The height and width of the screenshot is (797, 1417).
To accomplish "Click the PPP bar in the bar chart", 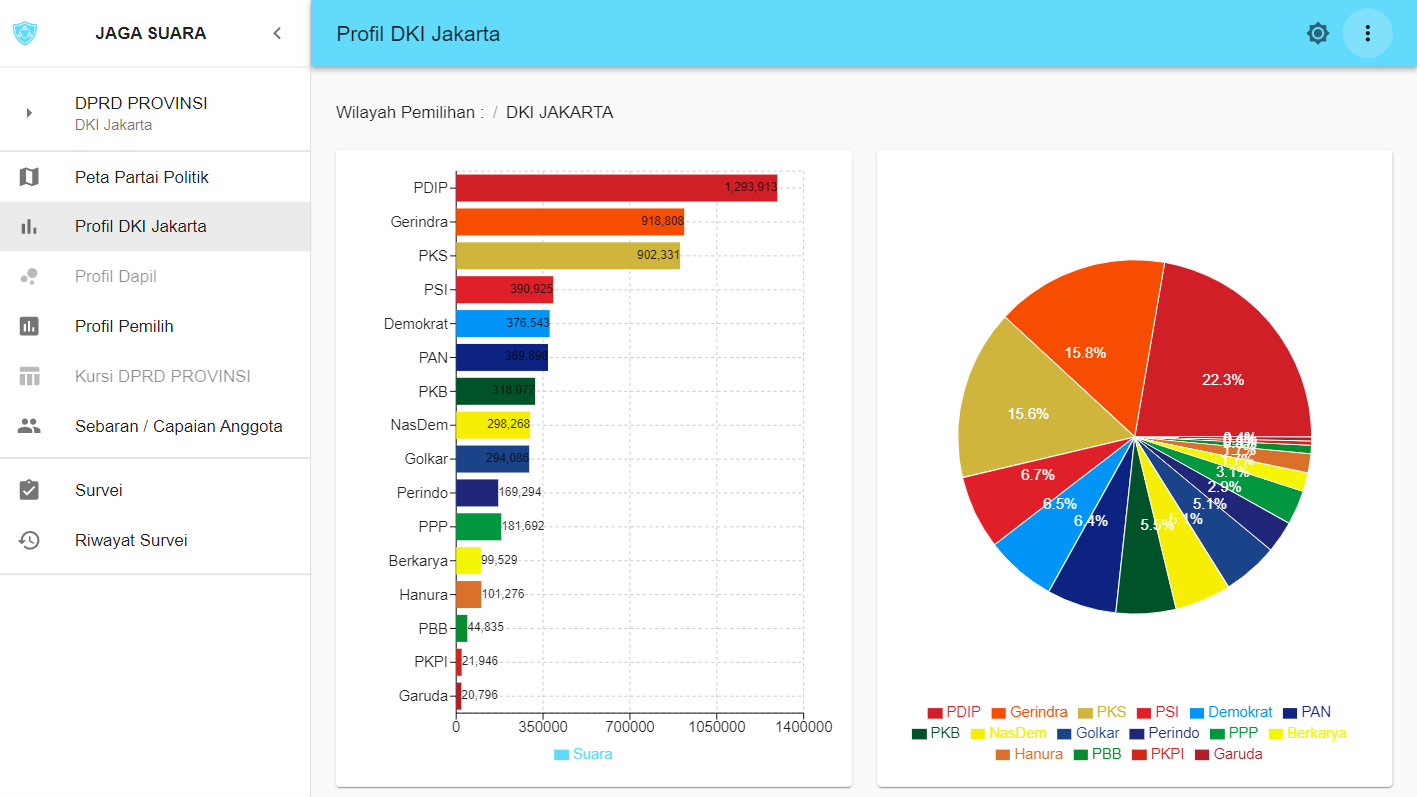I will click(x=478, y=526).
